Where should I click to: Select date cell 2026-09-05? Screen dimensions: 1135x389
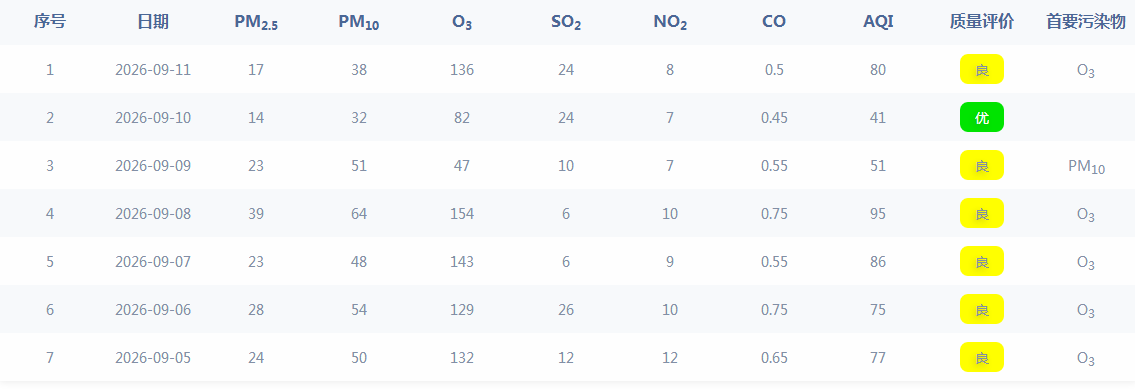153,357
